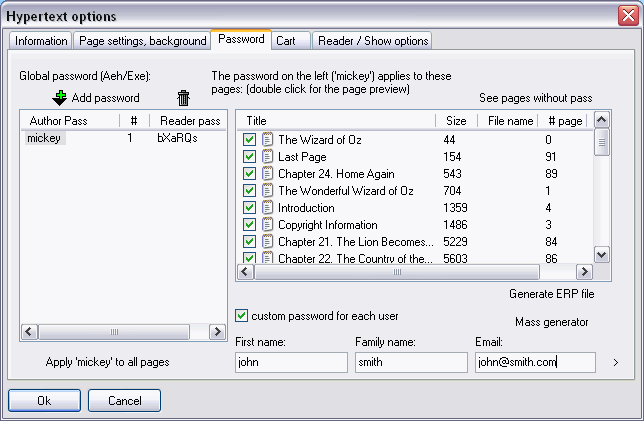Click the green Add password icon
Viewport: 644px width, 421px height.
click(x=60, y=98)
